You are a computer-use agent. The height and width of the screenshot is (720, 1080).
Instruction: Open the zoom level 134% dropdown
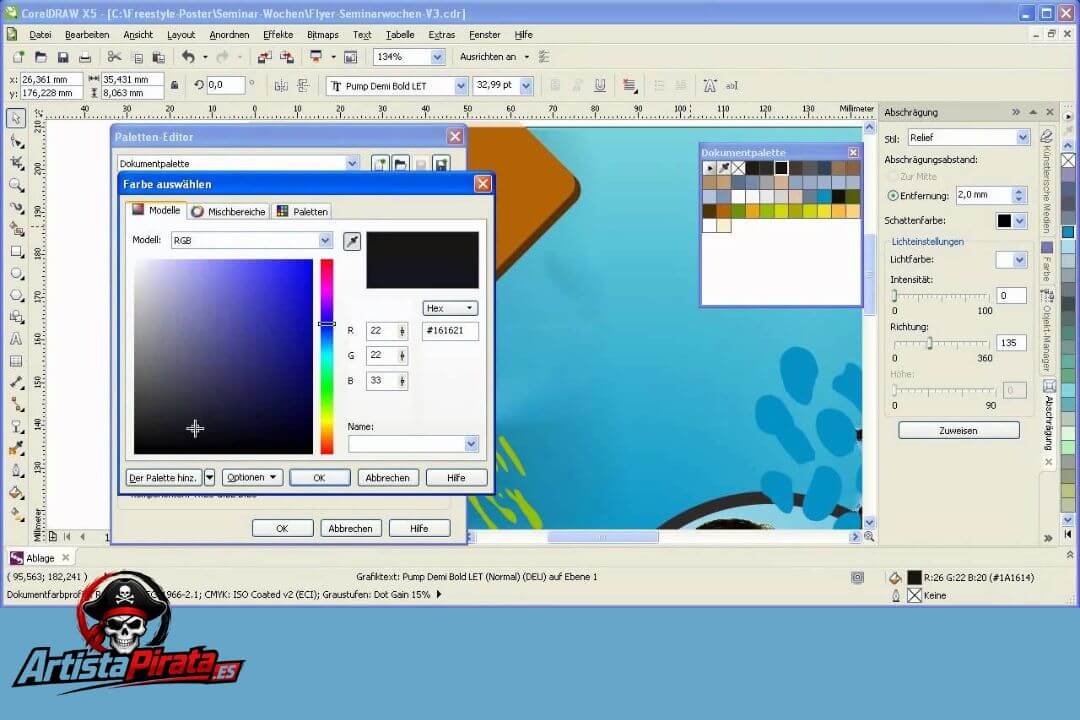point(437,57)
